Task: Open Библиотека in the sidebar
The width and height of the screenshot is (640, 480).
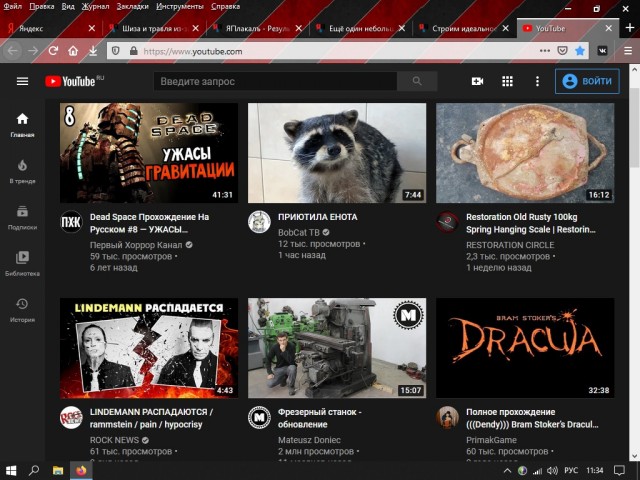Action: pyautogui.click(x=22, y=264)
